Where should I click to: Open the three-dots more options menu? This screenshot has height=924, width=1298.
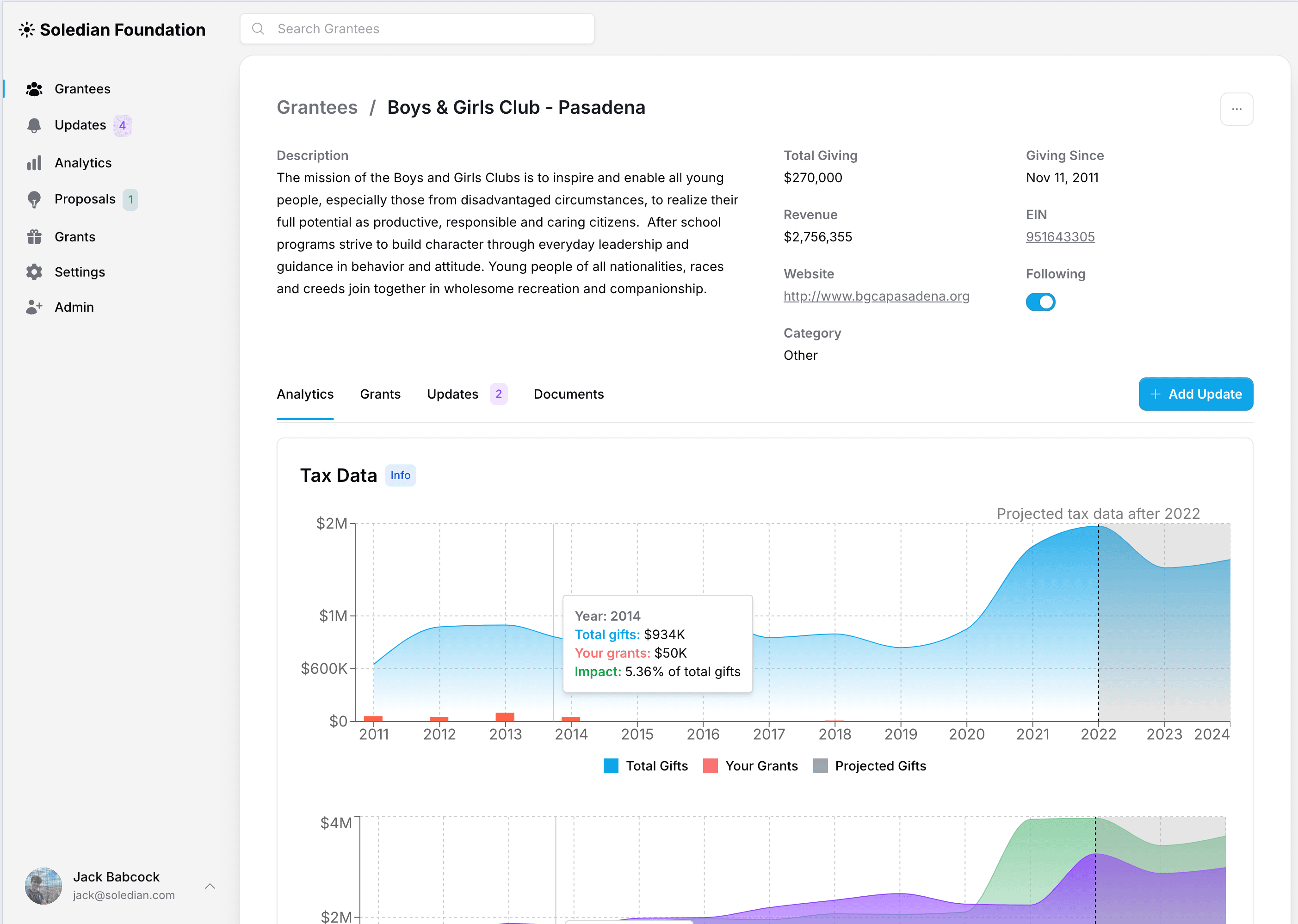1236,109
